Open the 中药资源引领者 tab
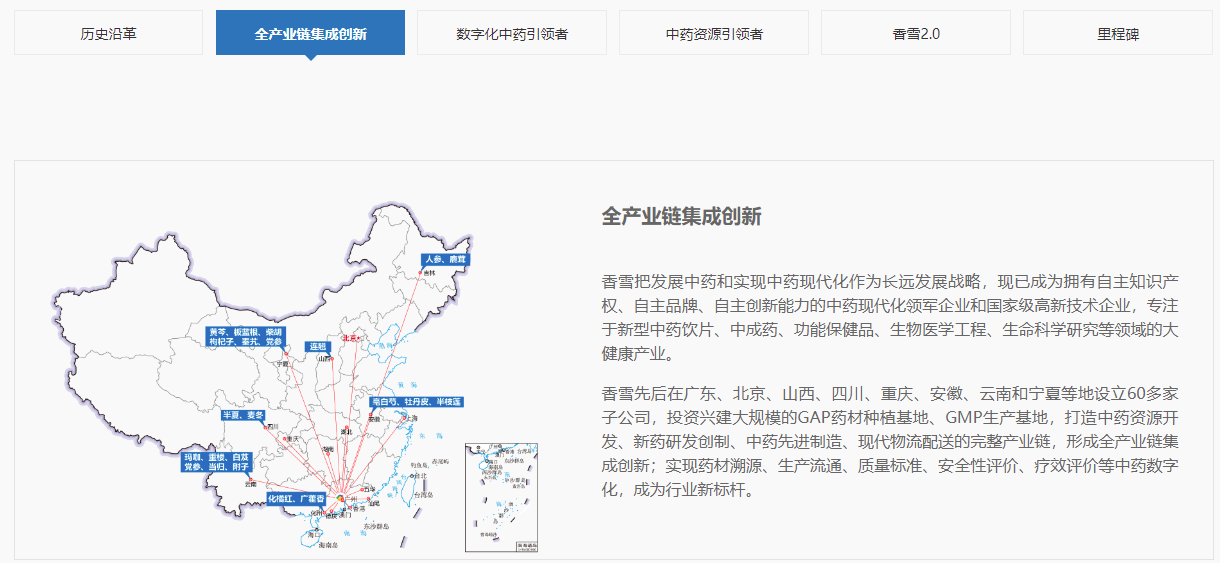 coord(714,33)
